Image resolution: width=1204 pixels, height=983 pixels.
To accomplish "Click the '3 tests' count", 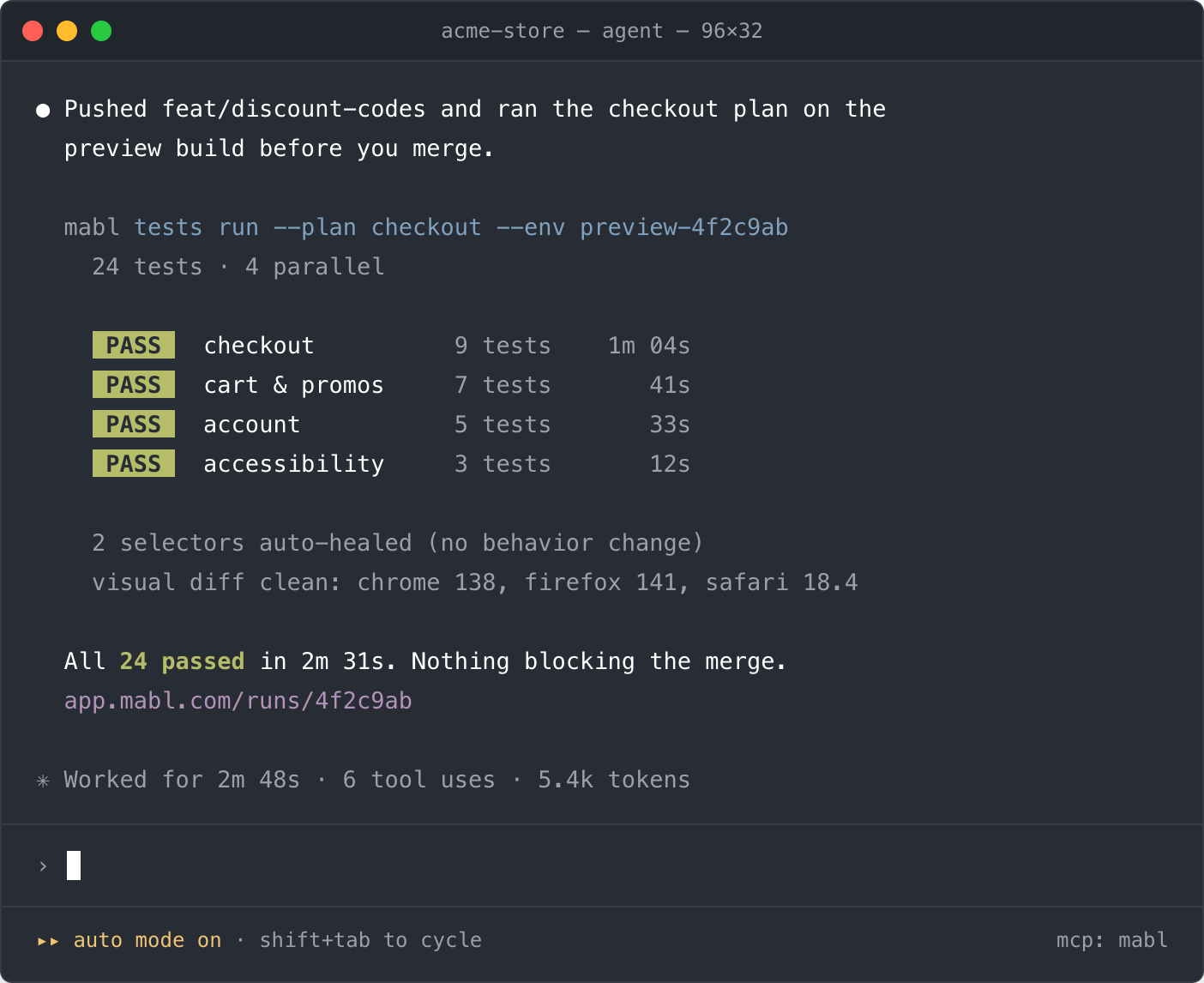I will (x=503, y=464).
